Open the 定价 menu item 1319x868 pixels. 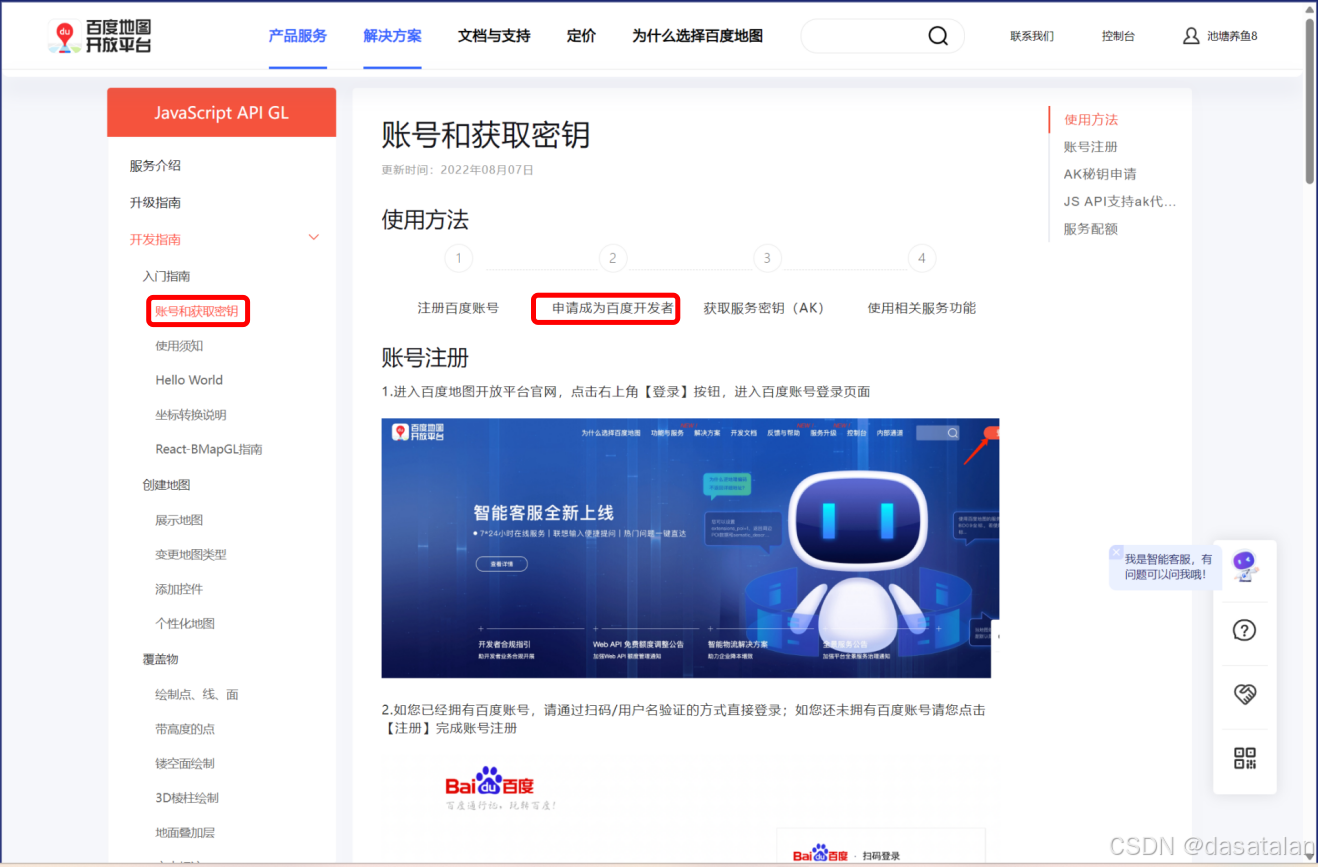[x=581, y=36]
